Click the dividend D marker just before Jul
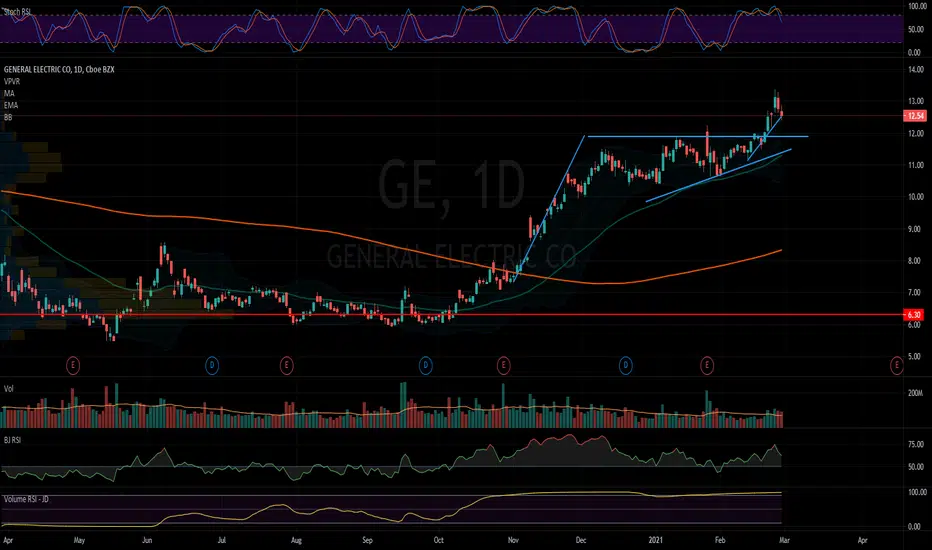 point(212,365)
